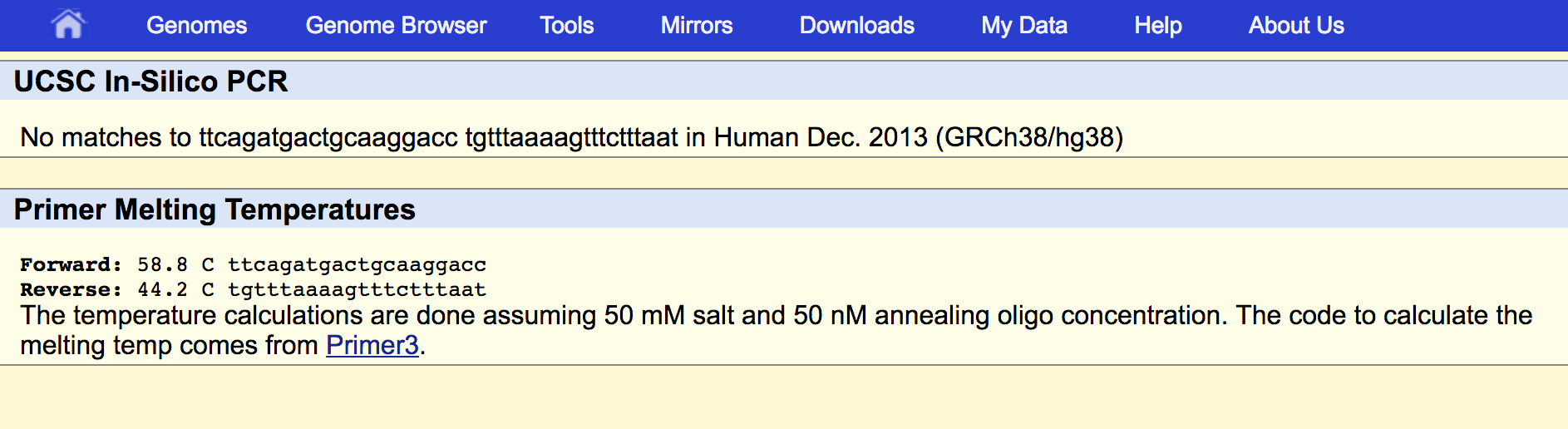
Task: Open the Genomes menu
Action: click(196, 26)
